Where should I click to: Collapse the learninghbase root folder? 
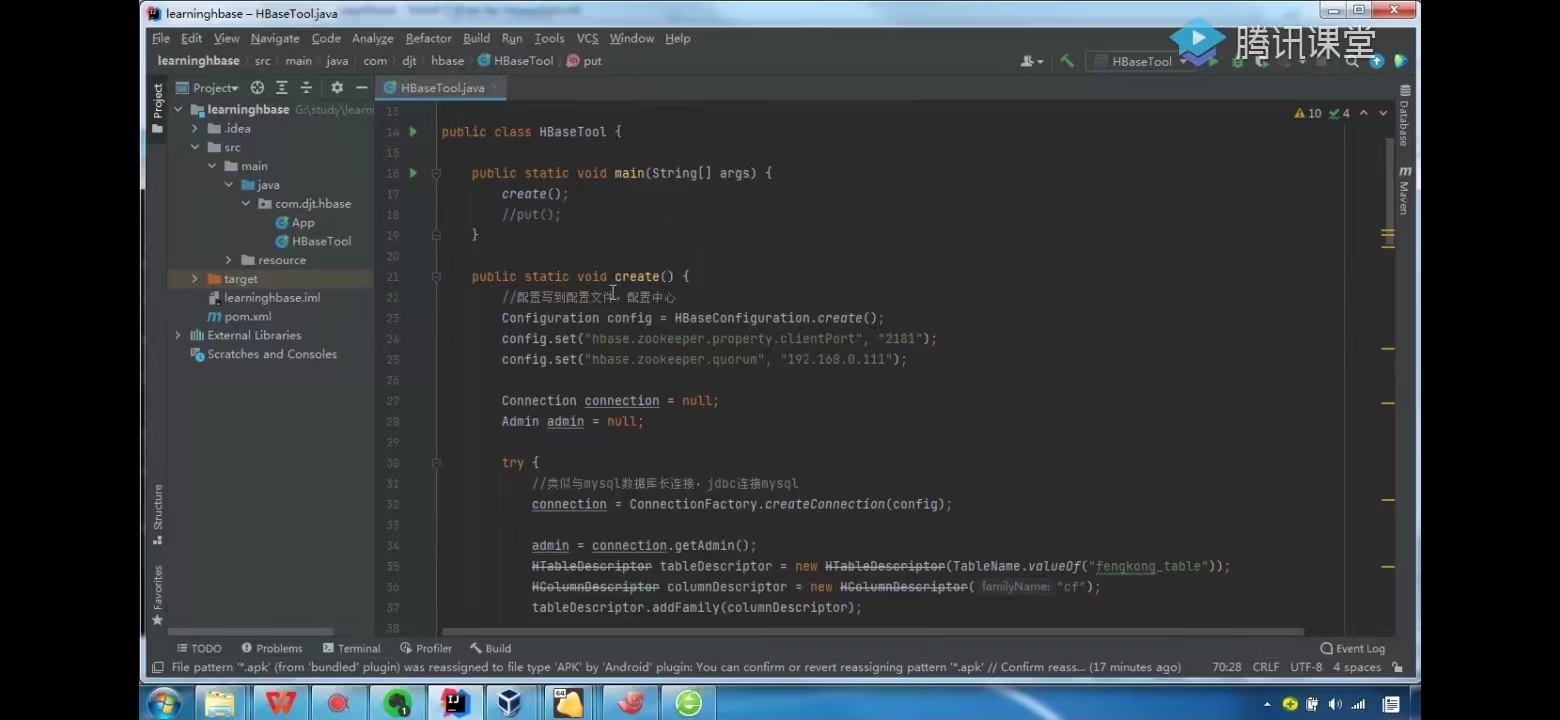(179, 110)
